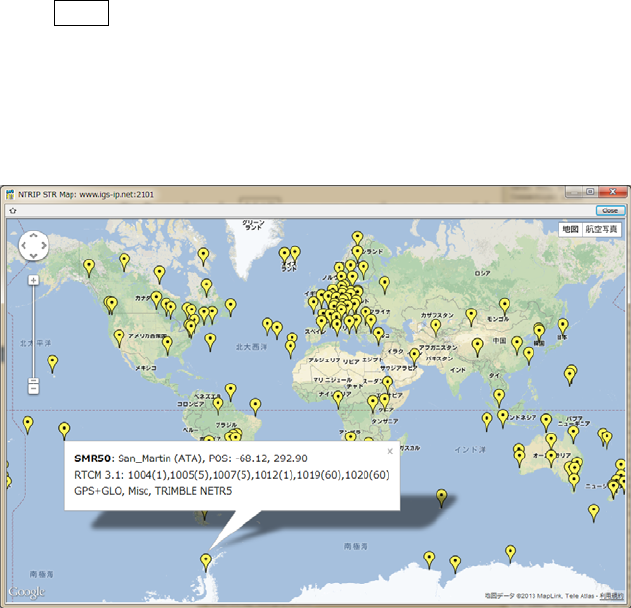Select the Baffin Island station marker
Viewport: 631px width, 608px height.
click(203, 256)
